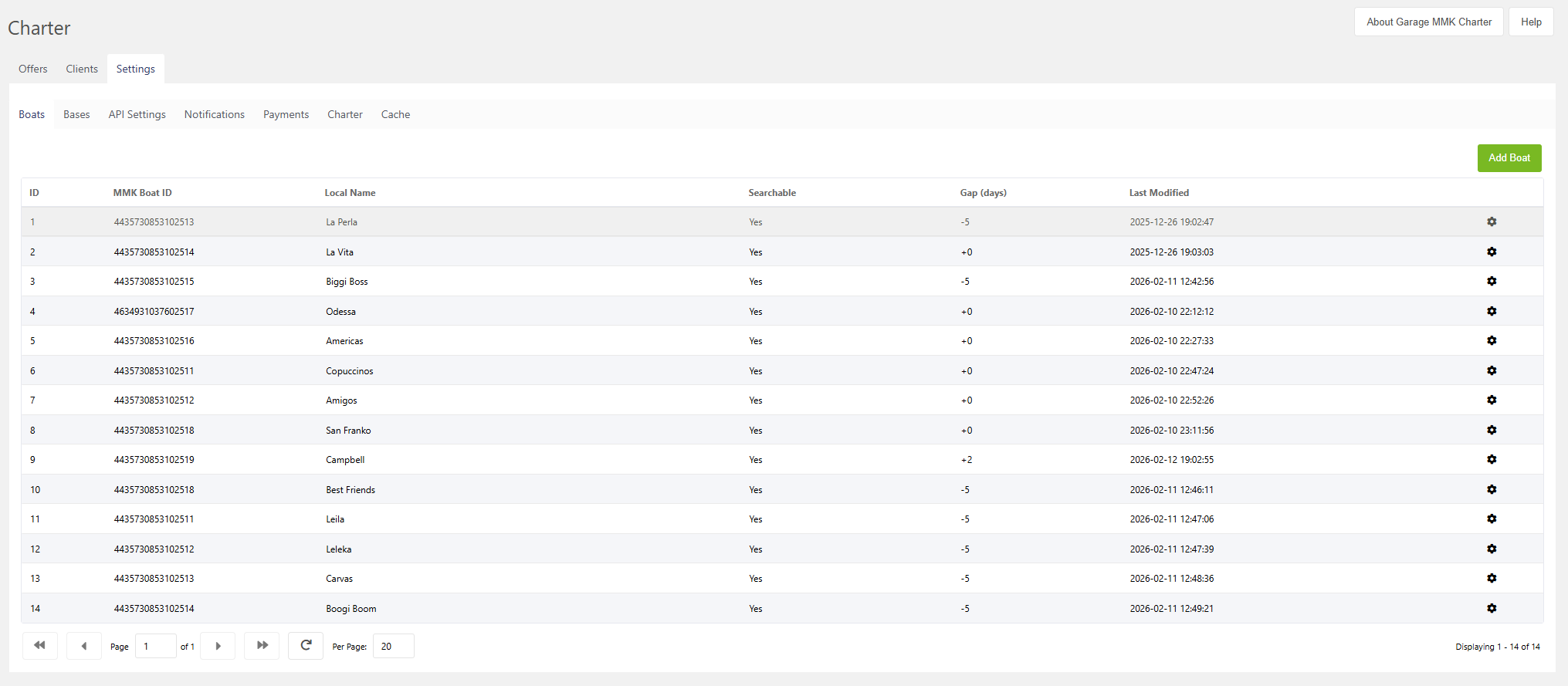Select timestamp 2026-02-12 19:02:55

click(1172, 460)
